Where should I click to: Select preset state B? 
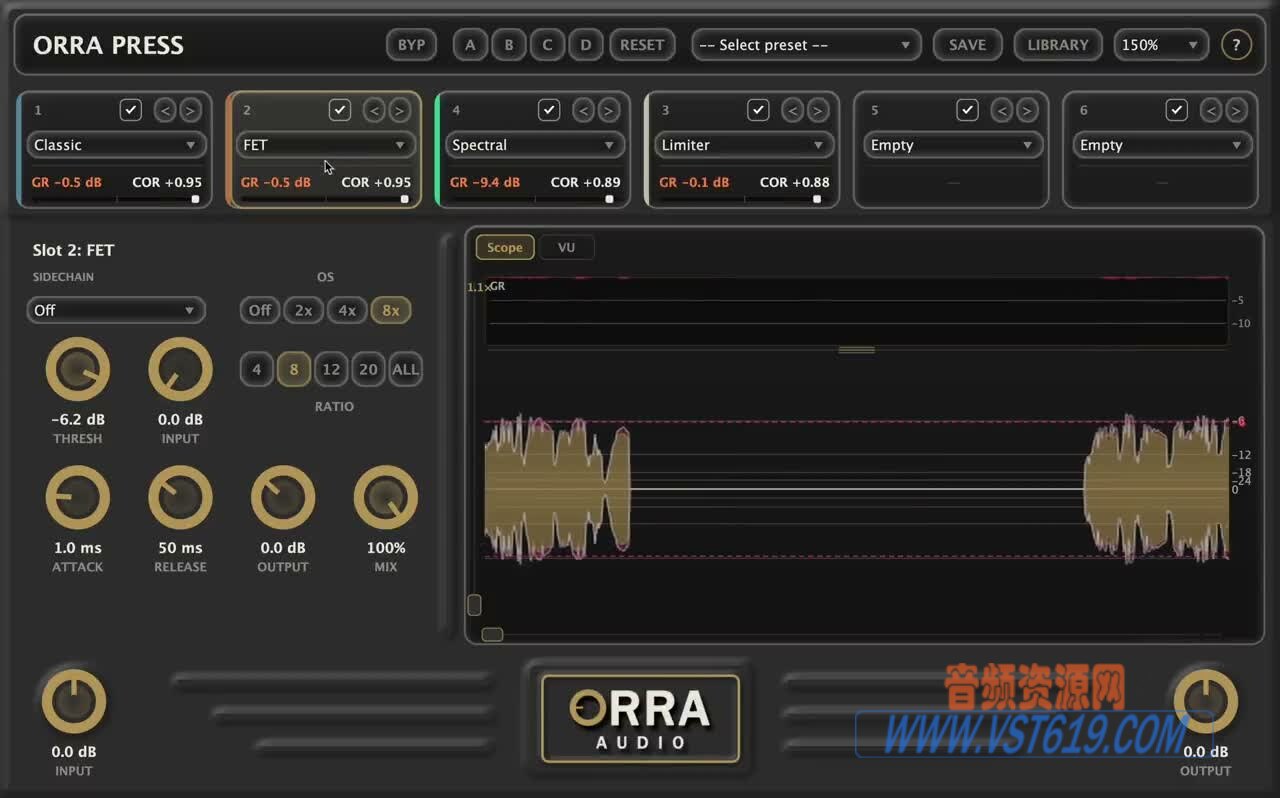508,45
